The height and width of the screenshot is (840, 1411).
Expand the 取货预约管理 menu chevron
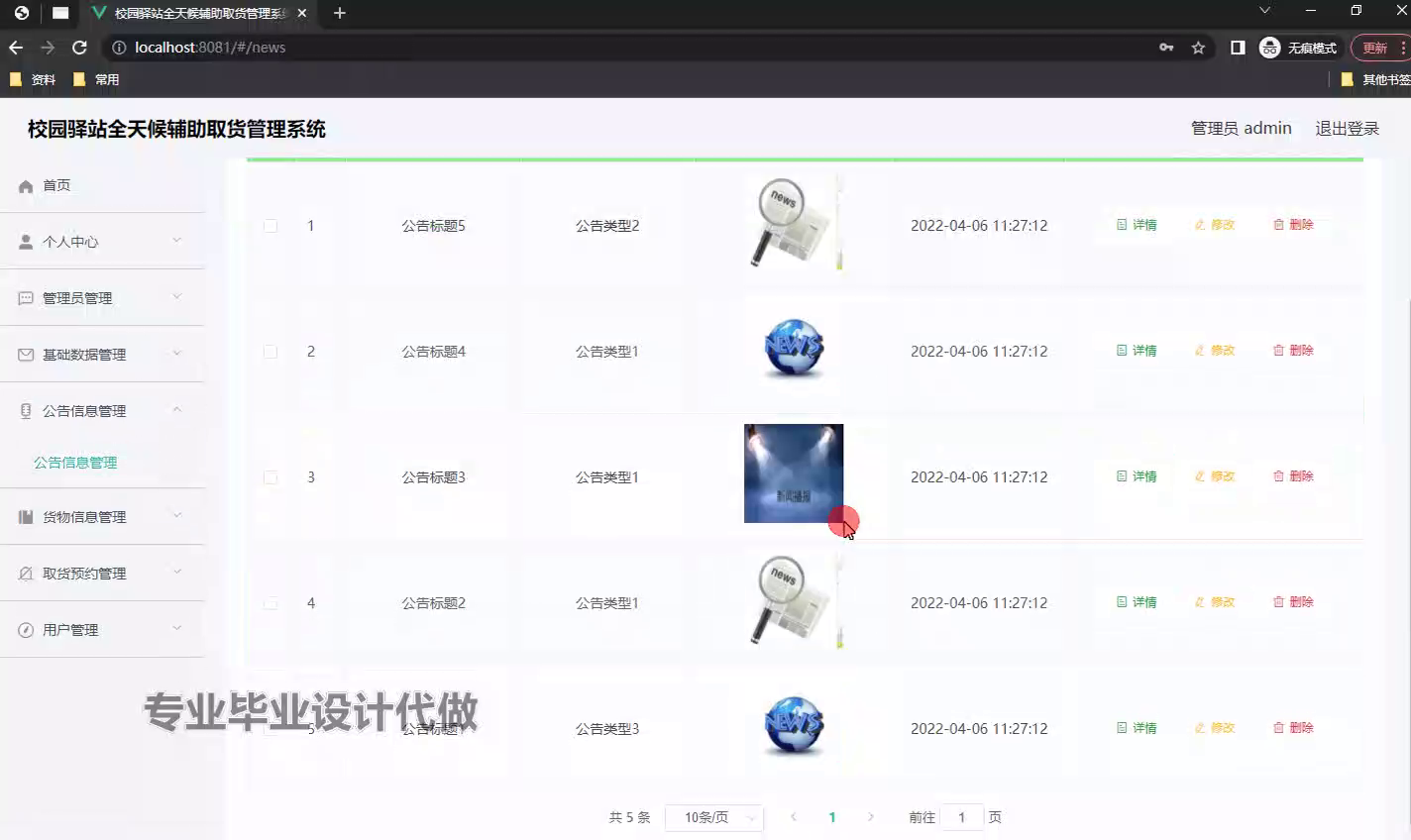[x=177, y=573]
